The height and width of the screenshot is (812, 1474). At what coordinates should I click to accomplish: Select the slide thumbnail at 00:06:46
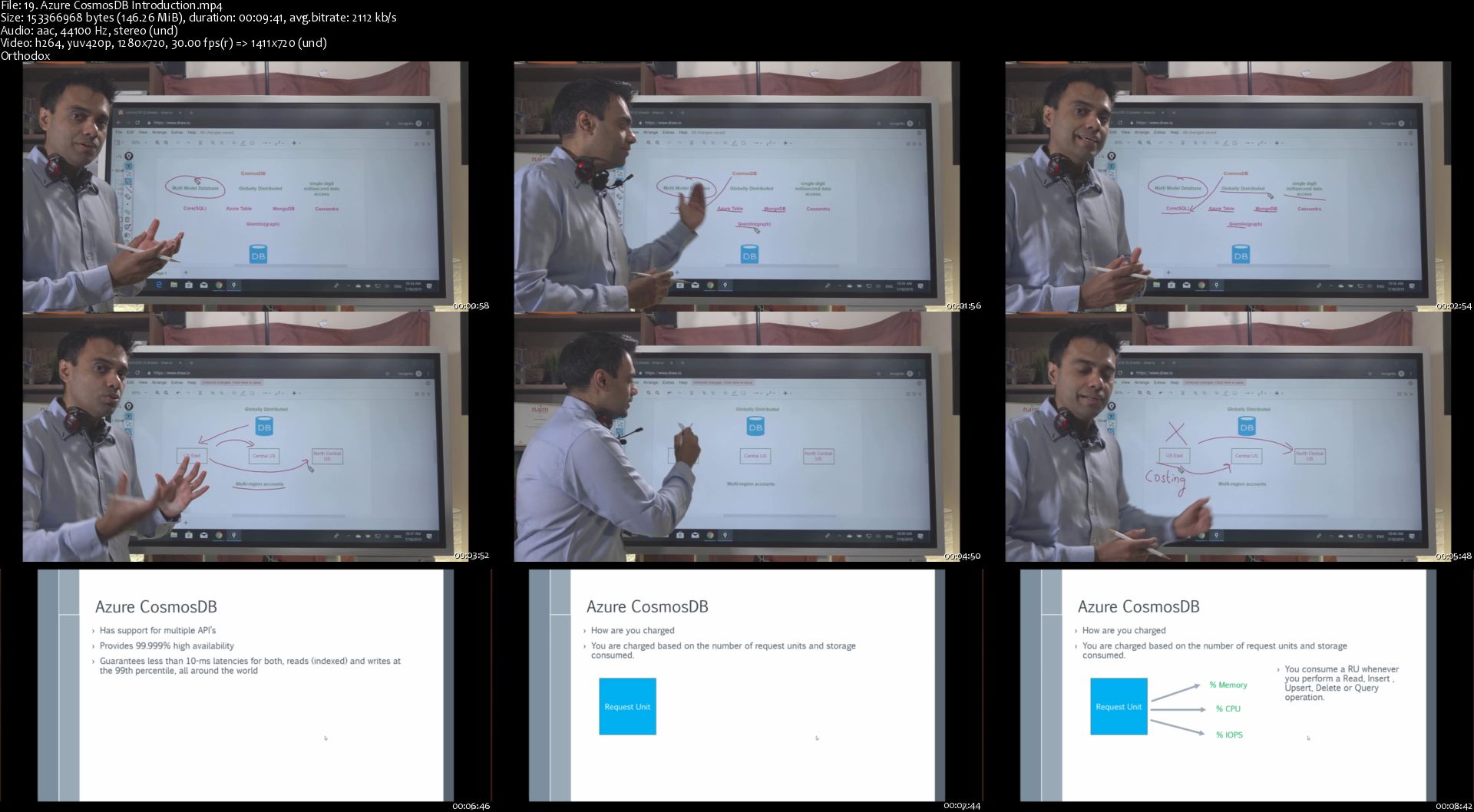pyautogui.click(x=246, y=685)
